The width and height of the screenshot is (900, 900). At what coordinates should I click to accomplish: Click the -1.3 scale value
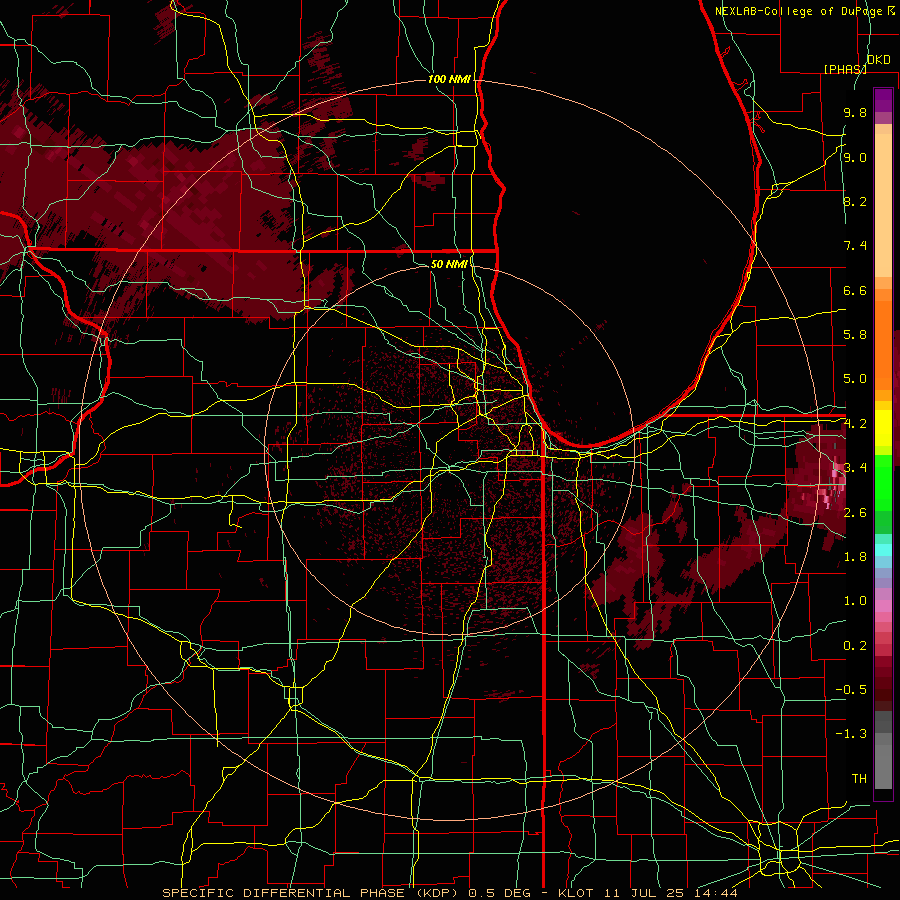[x=851, y=734]
